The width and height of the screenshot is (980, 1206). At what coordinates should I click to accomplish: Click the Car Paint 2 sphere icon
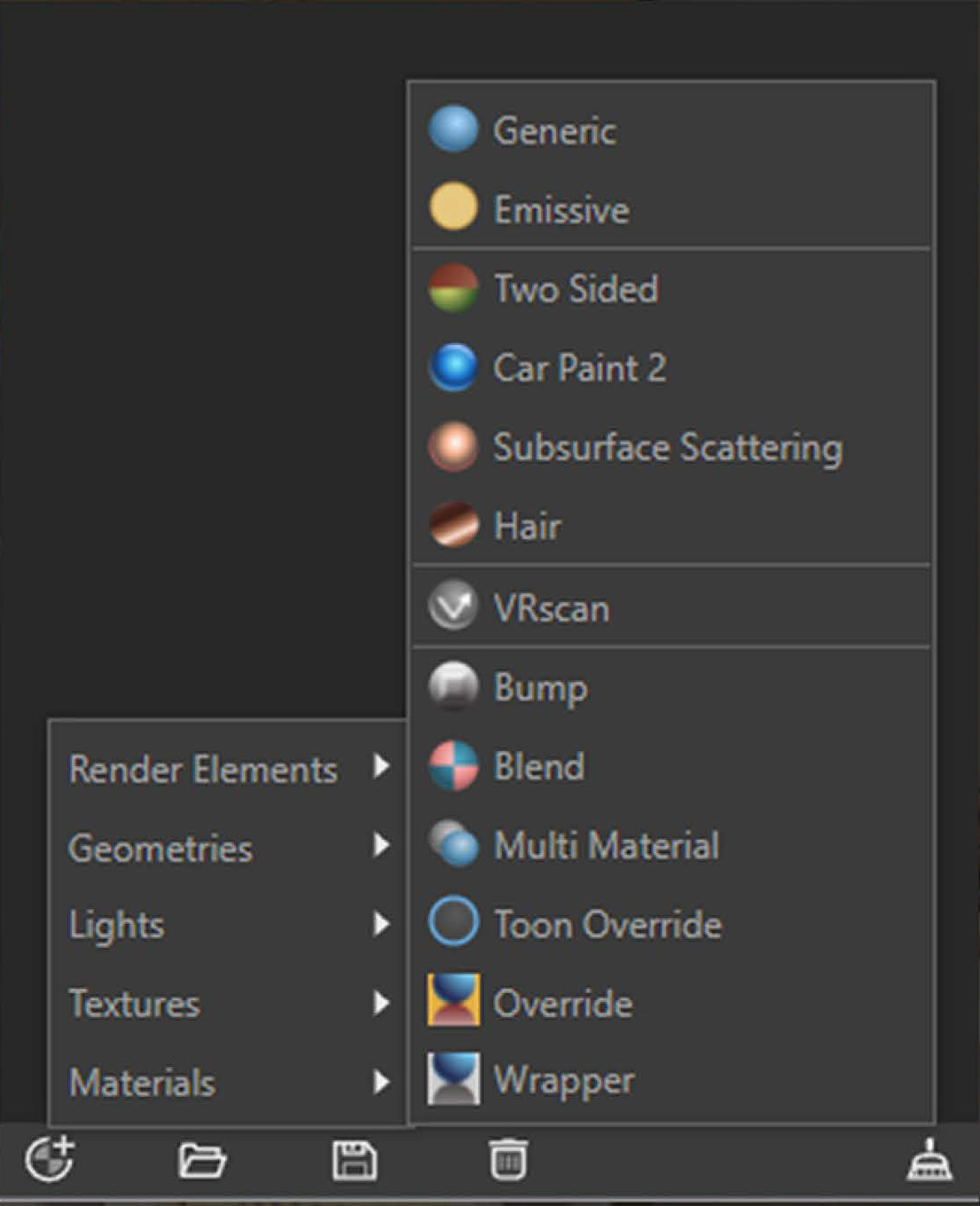point(453,367)
